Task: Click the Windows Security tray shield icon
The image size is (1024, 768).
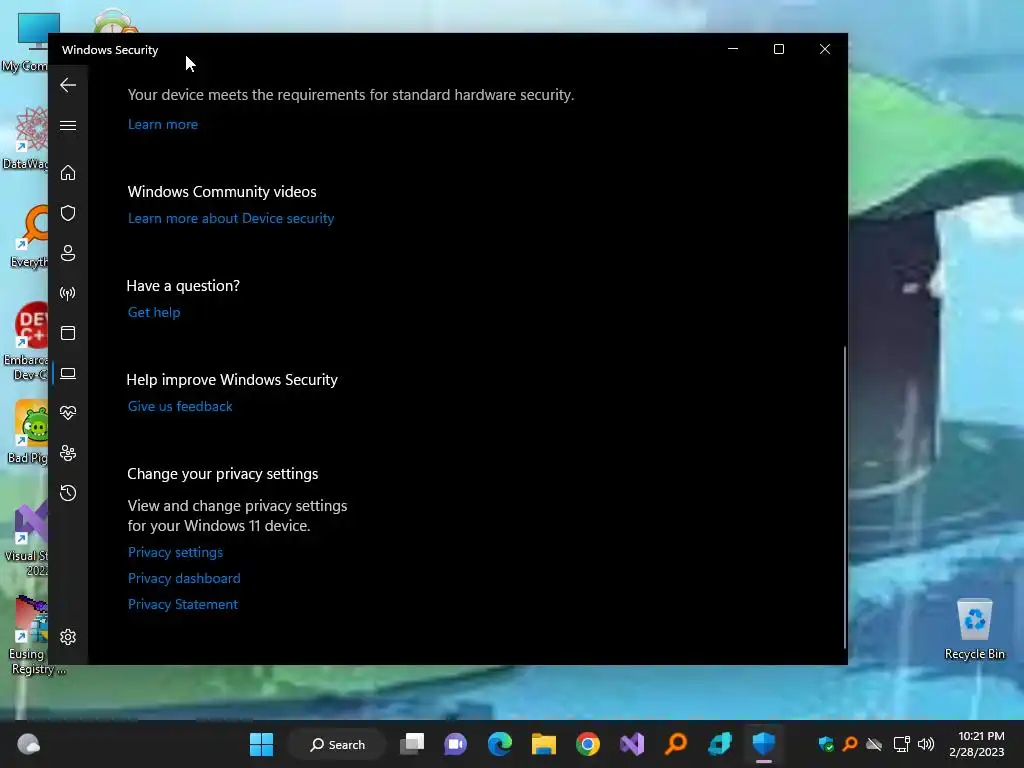Action: click(x=826, y=744)
